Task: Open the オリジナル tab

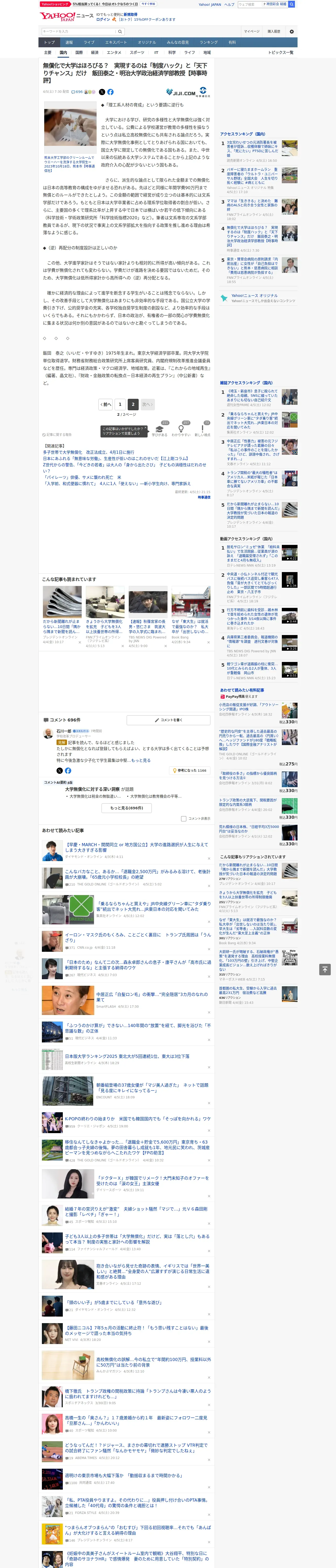Action: pyautogui.click(x=147, y=43)
